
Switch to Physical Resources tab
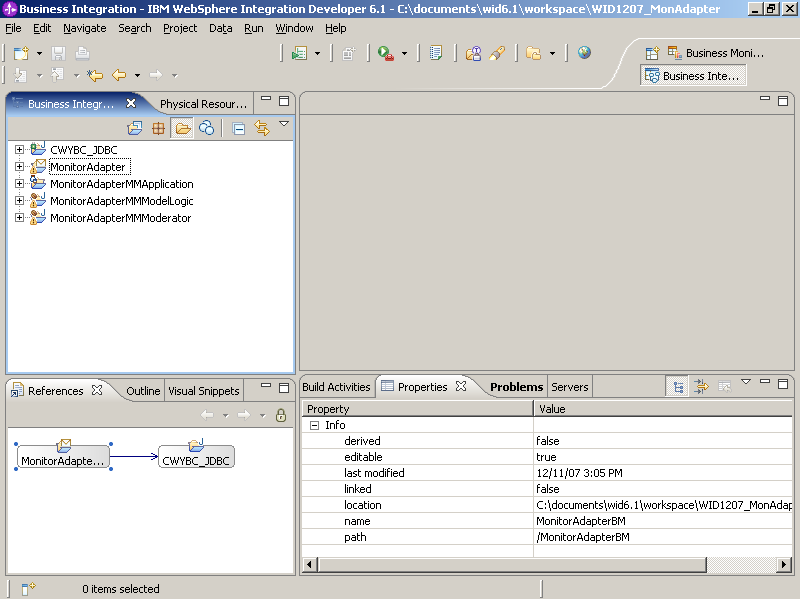(x=203, y=104)
